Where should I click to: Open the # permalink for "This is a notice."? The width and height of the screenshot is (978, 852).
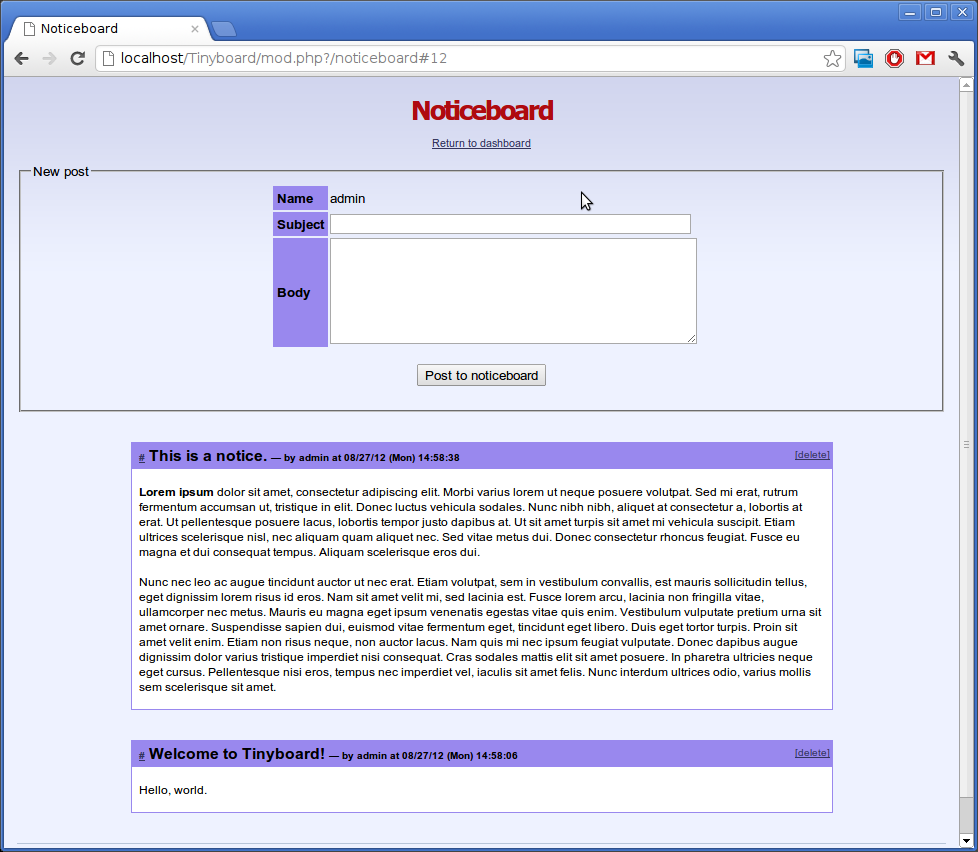tap(142, 458)
